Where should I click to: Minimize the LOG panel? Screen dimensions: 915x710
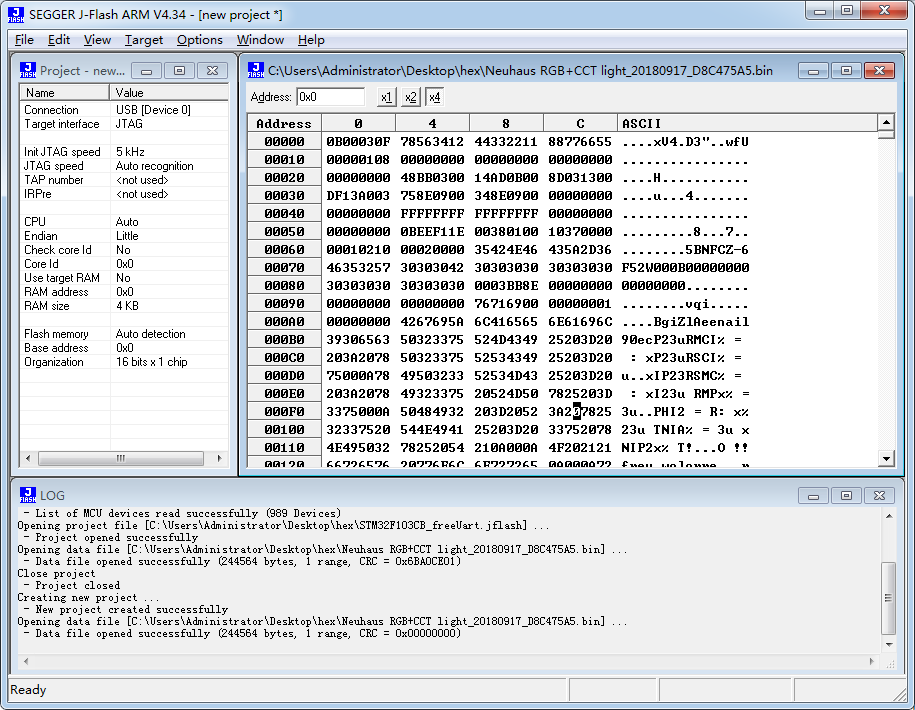pyautogui.click(x=813, y=495)
